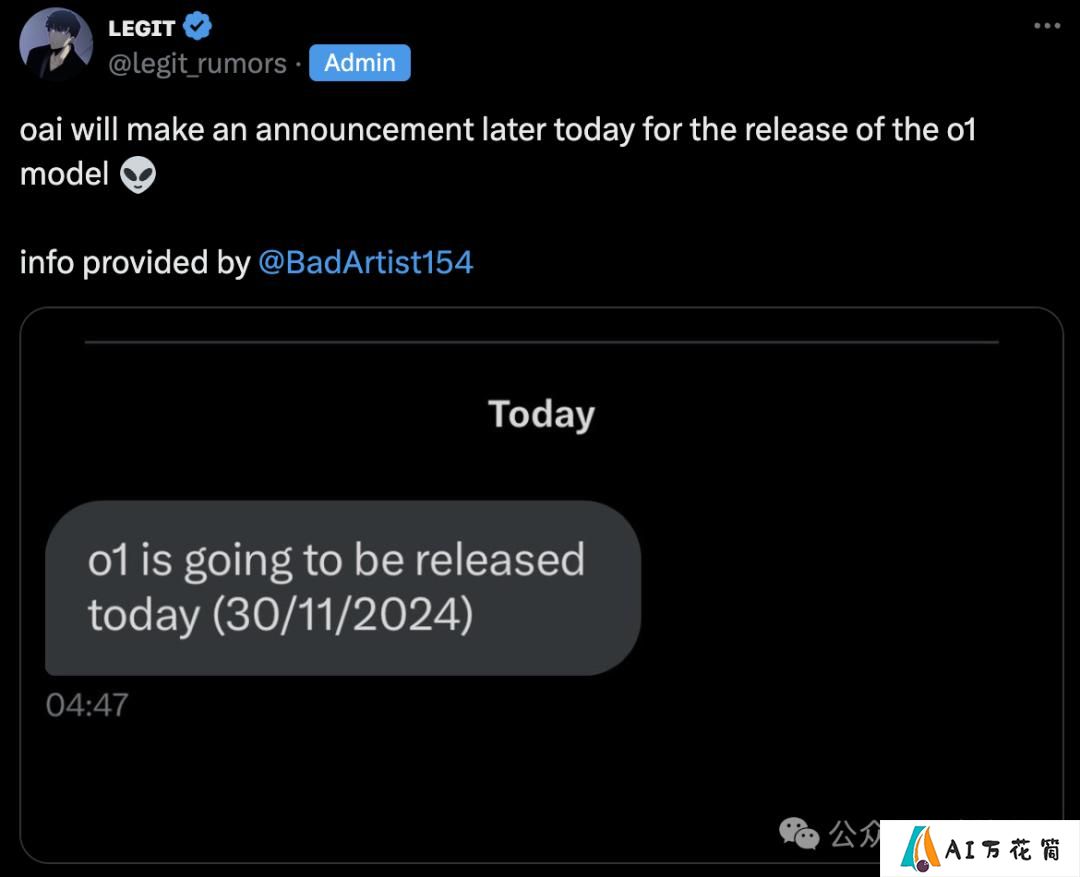Click the AI万花筒 logo icon
Image resolution: width=1080 pixels, height=877 pixels.
tap(920, 848)
